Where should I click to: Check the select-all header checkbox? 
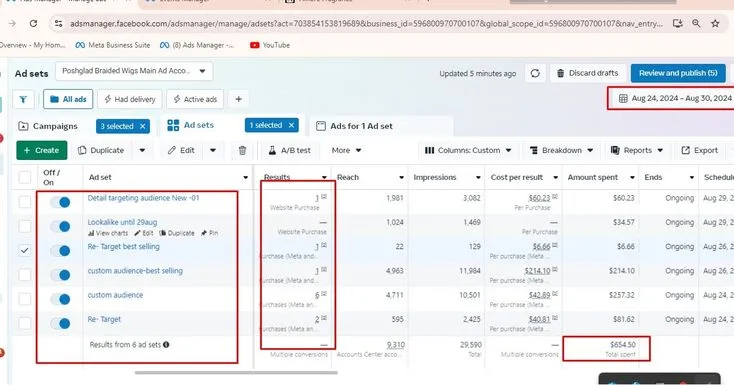click(x=24, y=178)
